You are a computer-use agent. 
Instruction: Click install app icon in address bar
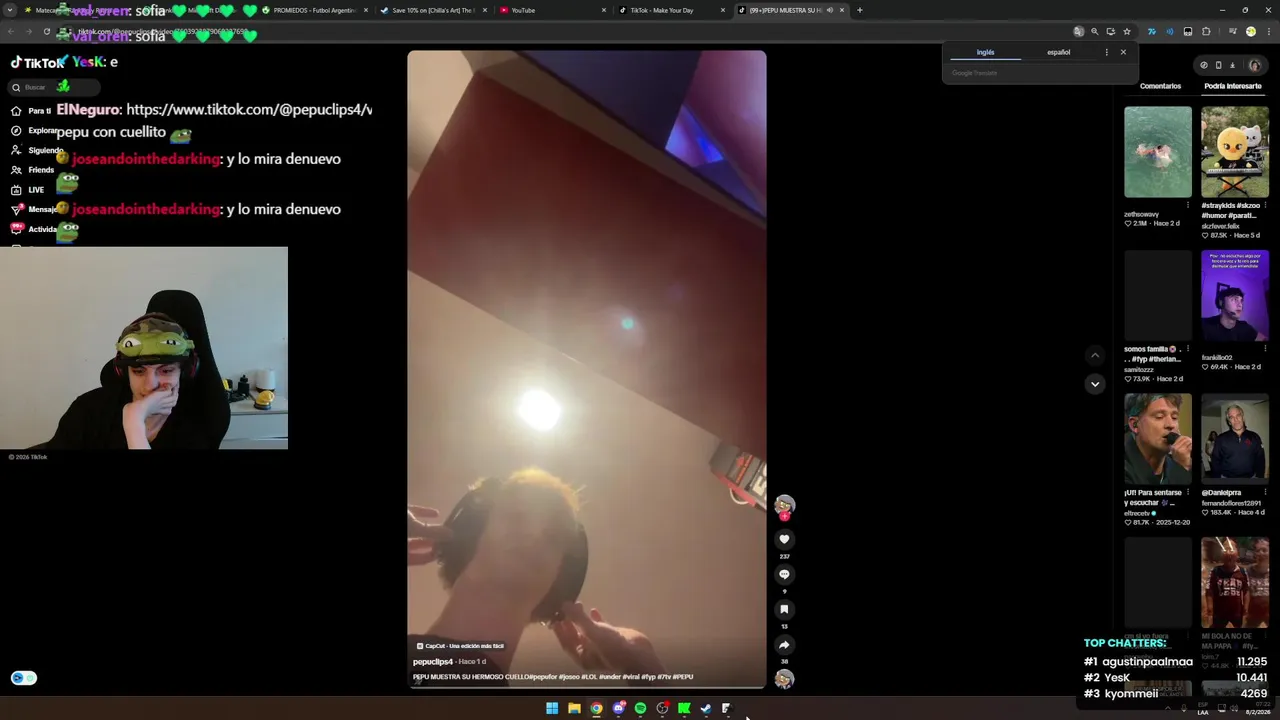click(x=1110, y=32)
